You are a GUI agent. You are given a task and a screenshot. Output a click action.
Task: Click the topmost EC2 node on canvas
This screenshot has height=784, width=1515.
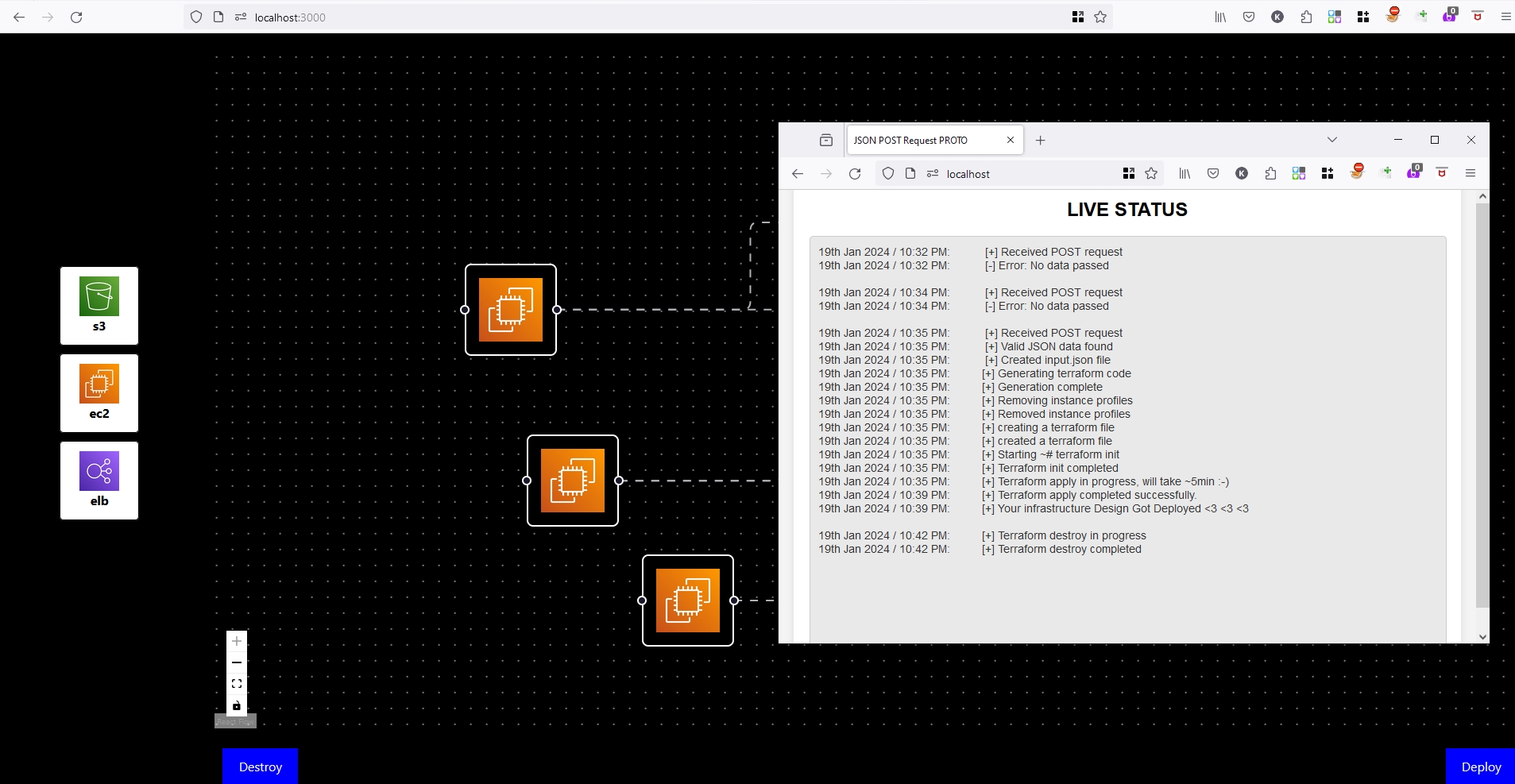click(x=511, y=310)
